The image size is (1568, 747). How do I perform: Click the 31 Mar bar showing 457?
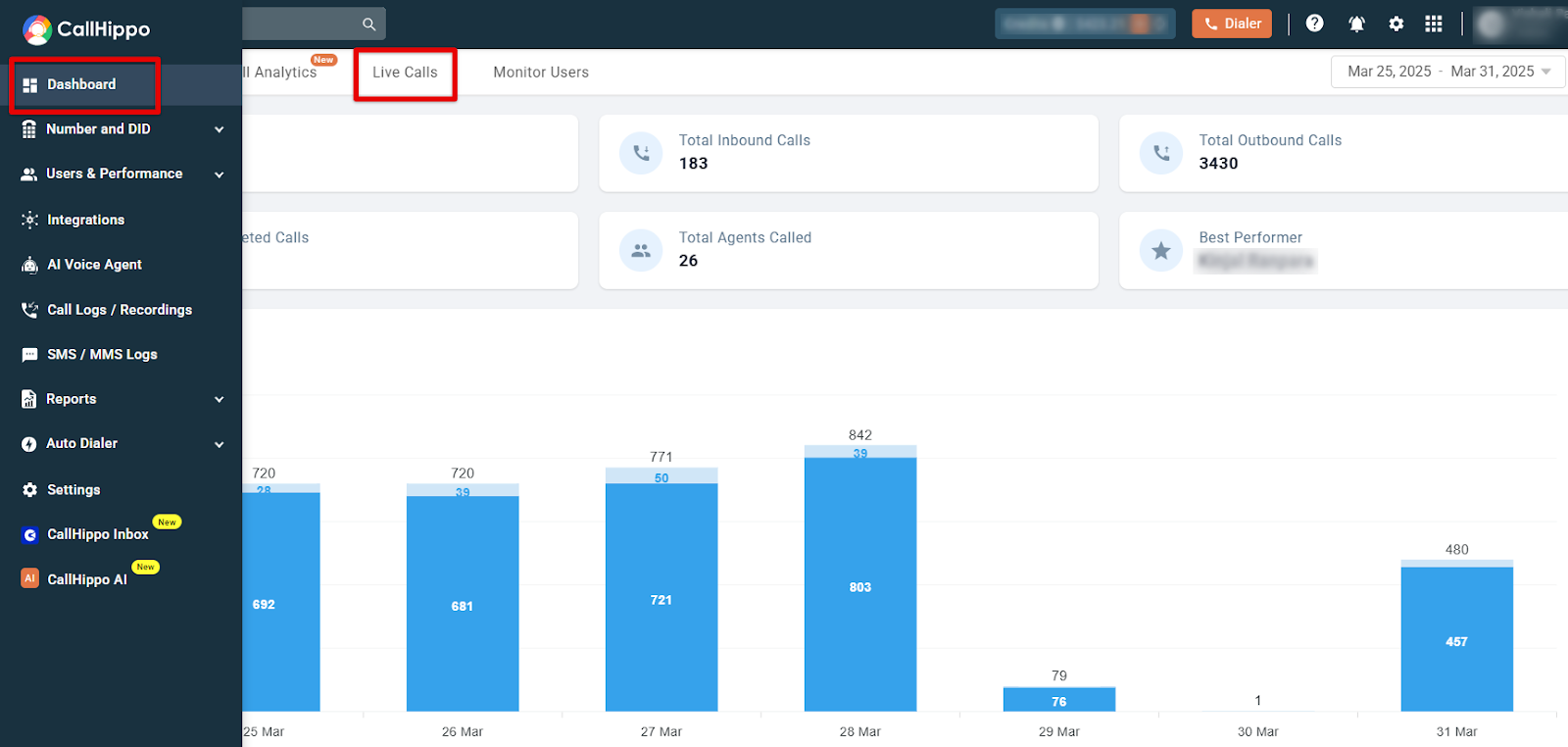(1457, 639)
